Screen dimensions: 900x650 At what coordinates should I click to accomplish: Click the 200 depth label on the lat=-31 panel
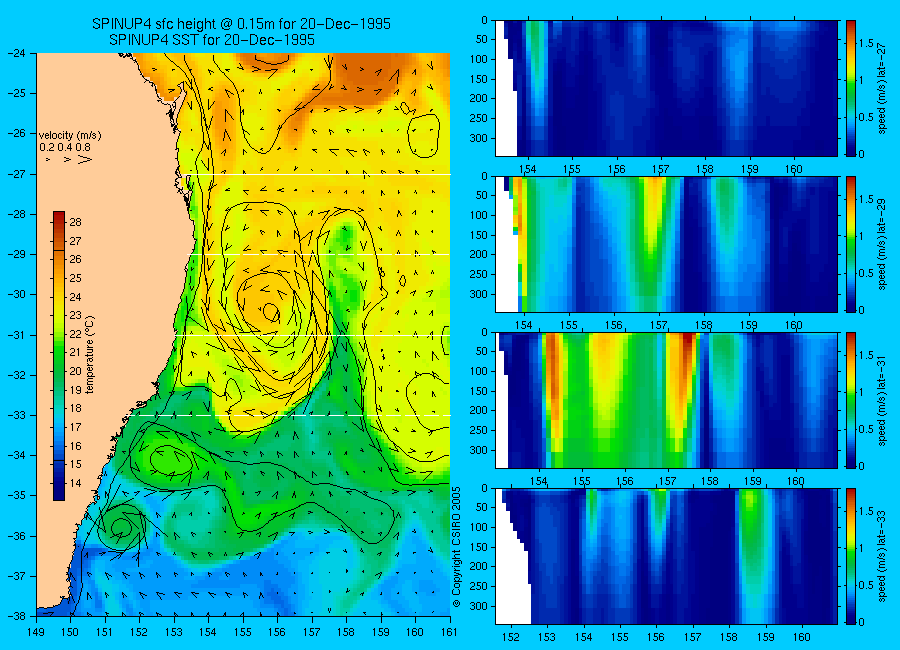479,411
